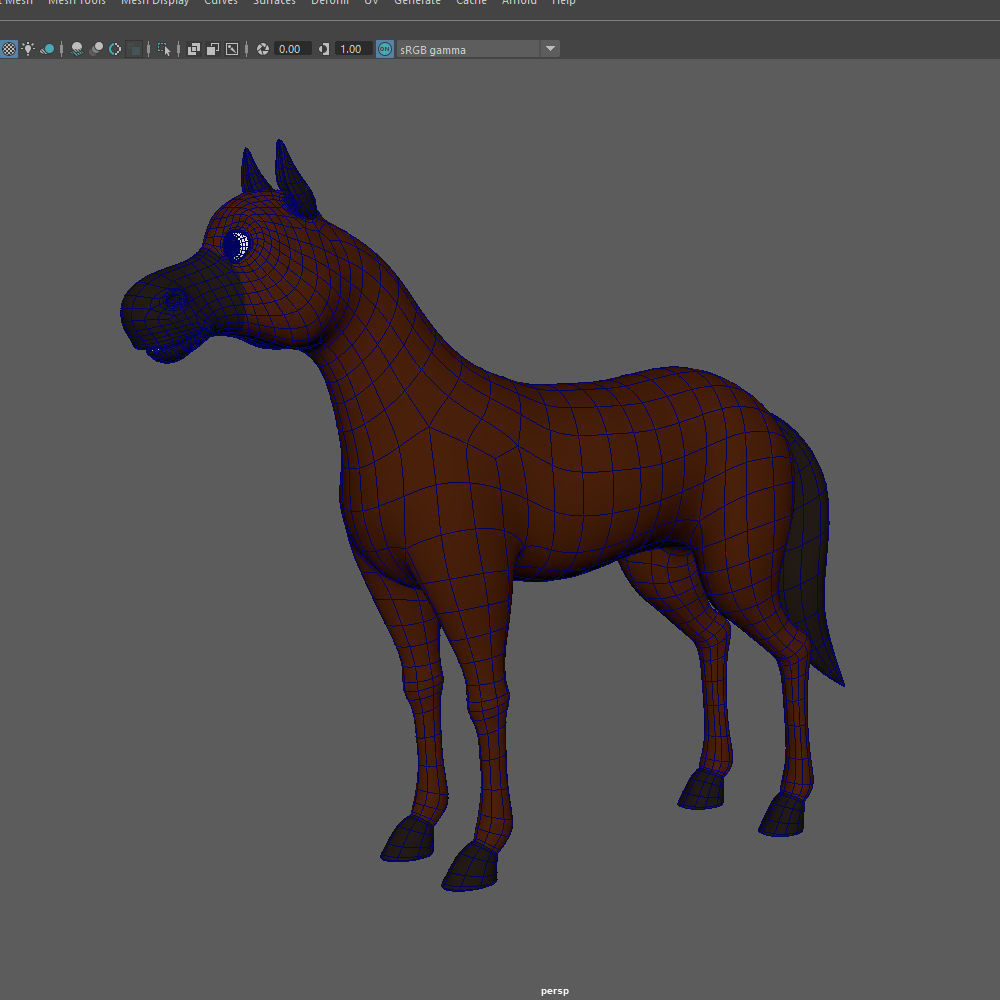Toggle the Textured display checker icon
Viewport: 1000px width, 1000px height.
tap(8, 49)
